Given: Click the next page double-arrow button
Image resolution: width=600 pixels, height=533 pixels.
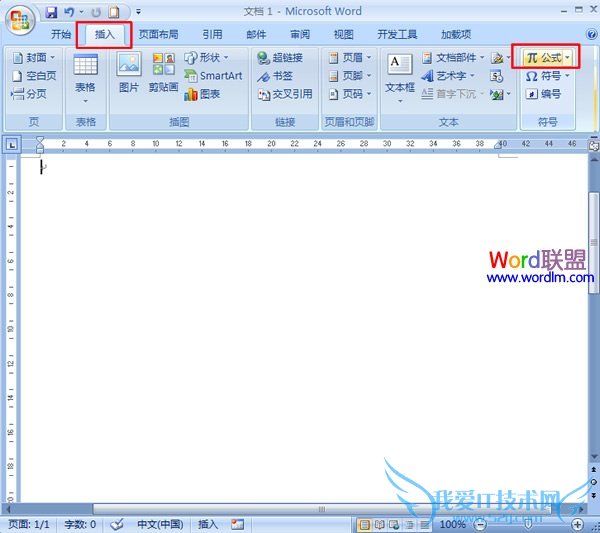Looking at the screenshot, I should [594, 495].
